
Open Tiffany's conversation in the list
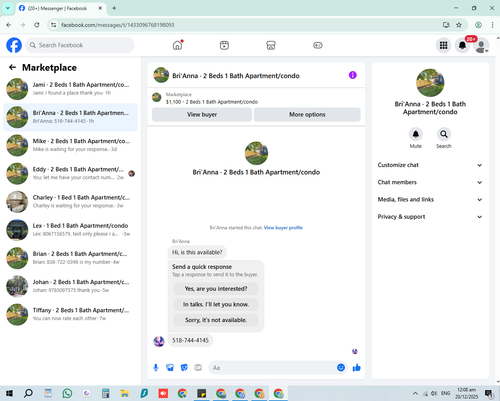coord(70,314)
